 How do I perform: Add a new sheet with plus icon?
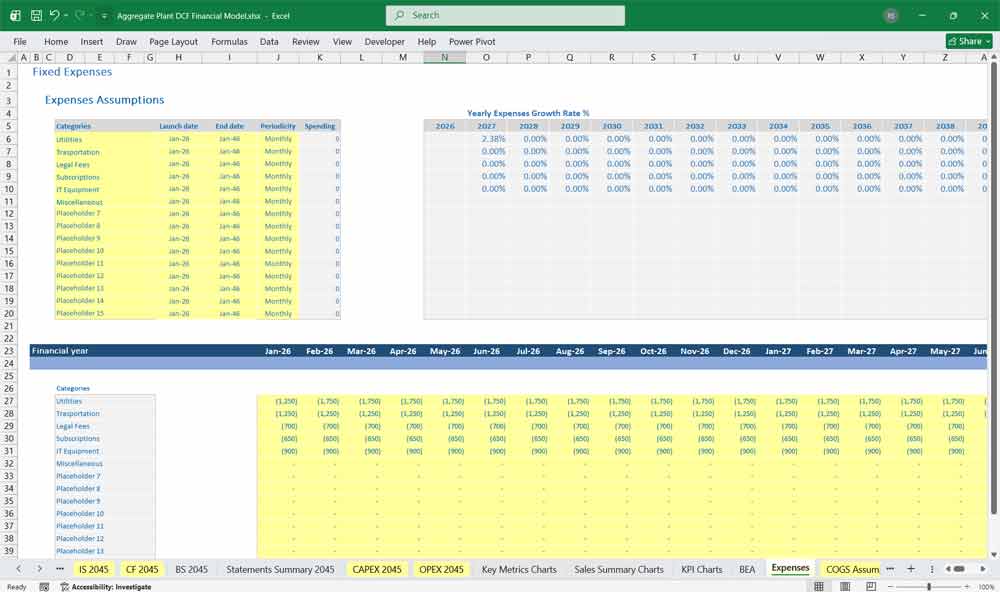pos(911,568)
